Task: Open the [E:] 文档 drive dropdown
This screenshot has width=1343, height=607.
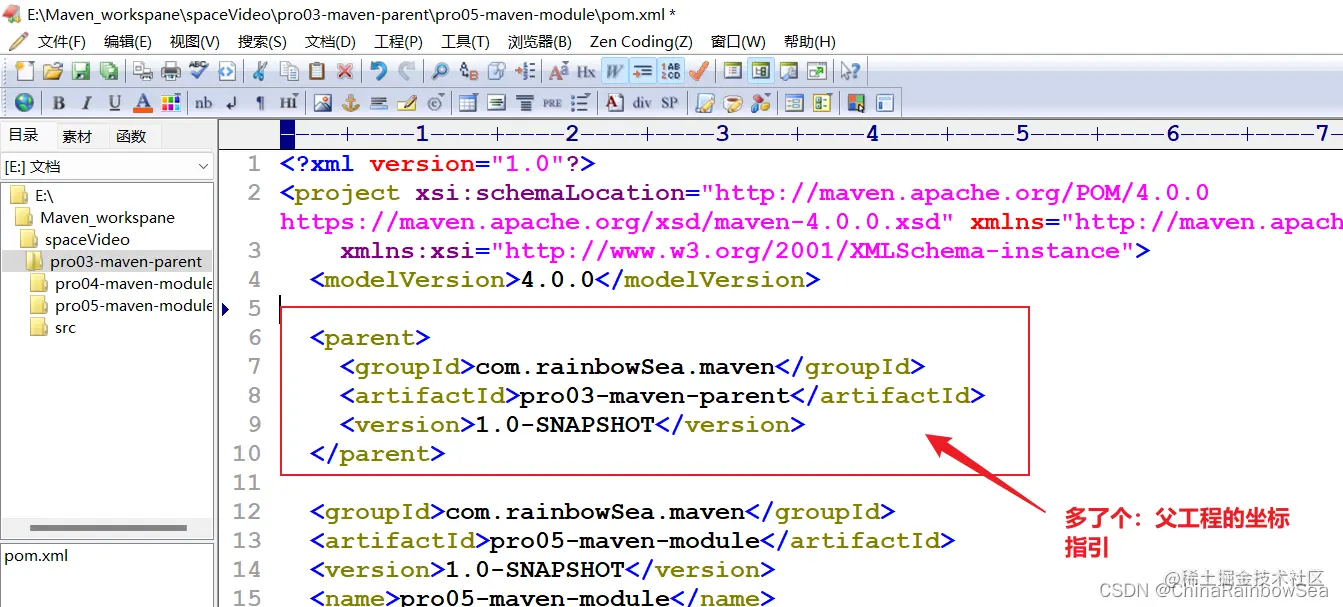Action: pos(107,166)
